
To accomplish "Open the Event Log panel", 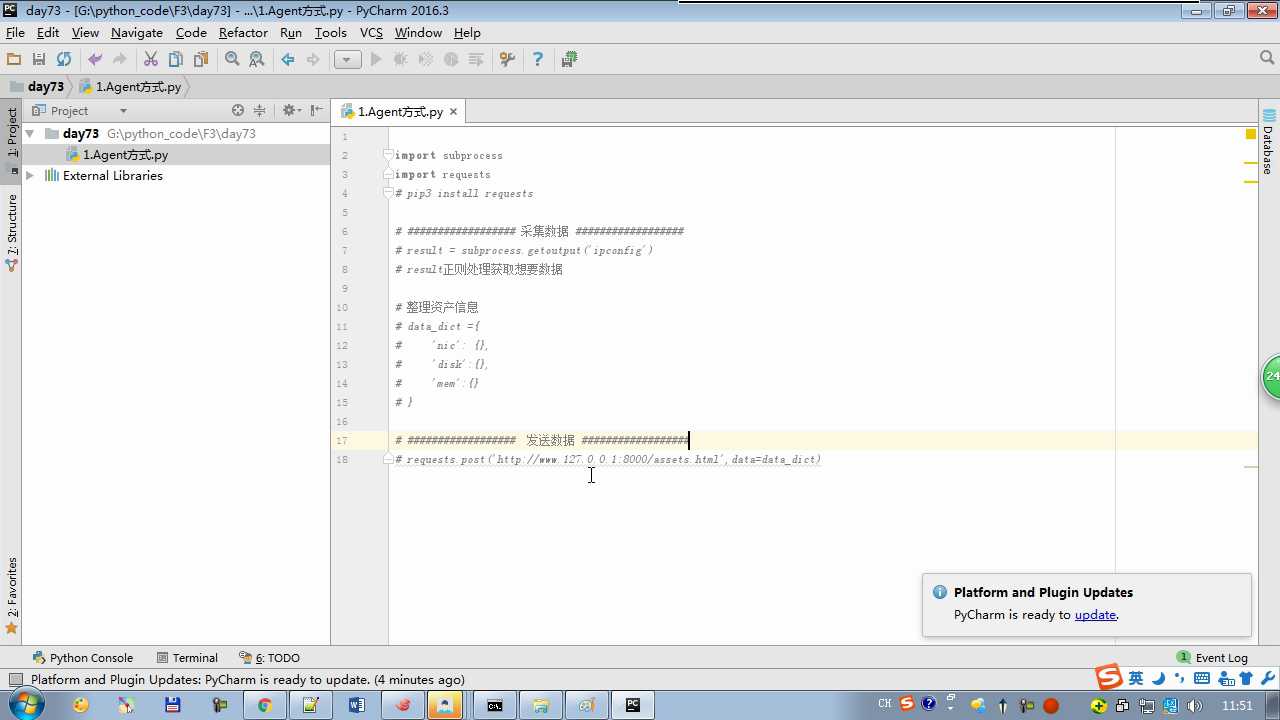I will point(1212,658).
